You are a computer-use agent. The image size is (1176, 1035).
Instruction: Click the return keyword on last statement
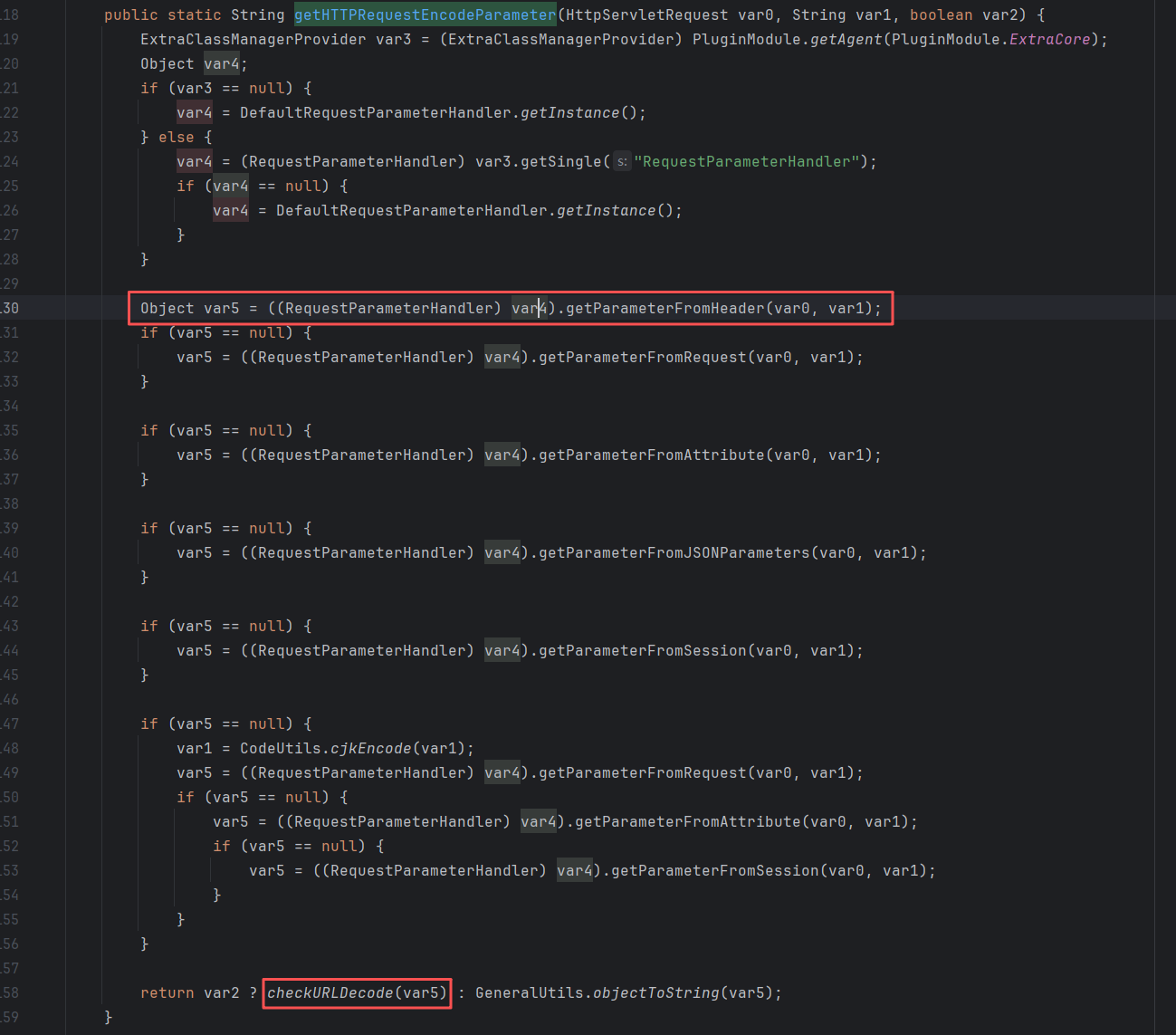[167, 993]
